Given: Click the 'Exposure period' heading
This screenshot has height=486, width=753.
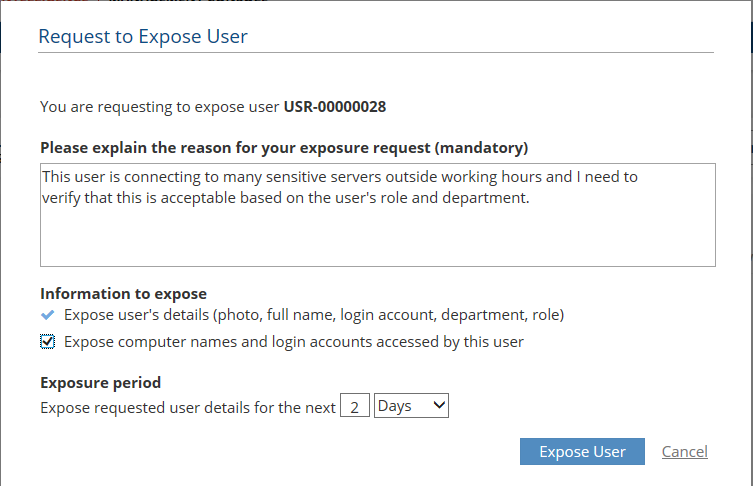Looking at the screenshot, I should 100,382.
